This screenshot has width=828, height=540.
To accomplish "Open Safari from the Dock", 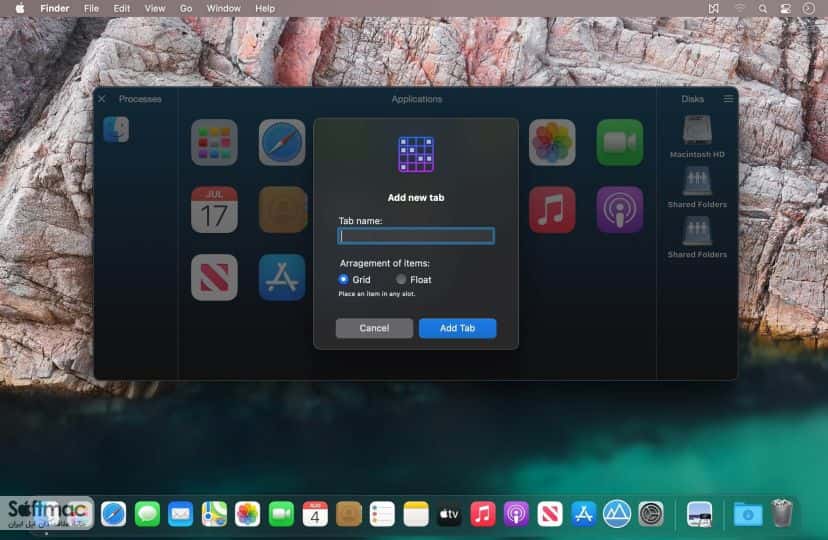I will tap(114, 514).
